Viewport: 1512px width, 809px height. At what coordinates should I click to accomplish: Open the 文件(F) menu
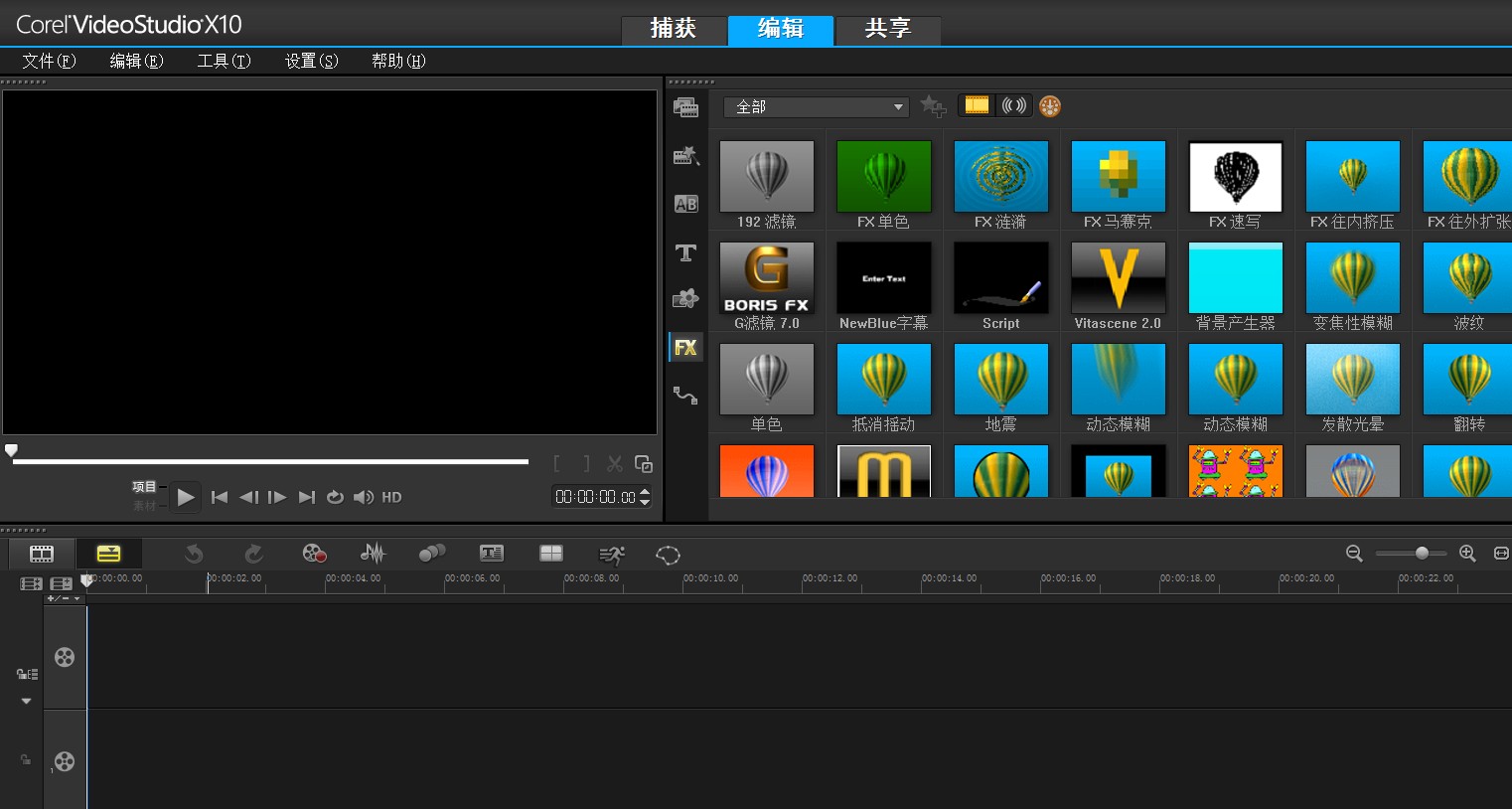pyautogui.click(x=49, y=61)
